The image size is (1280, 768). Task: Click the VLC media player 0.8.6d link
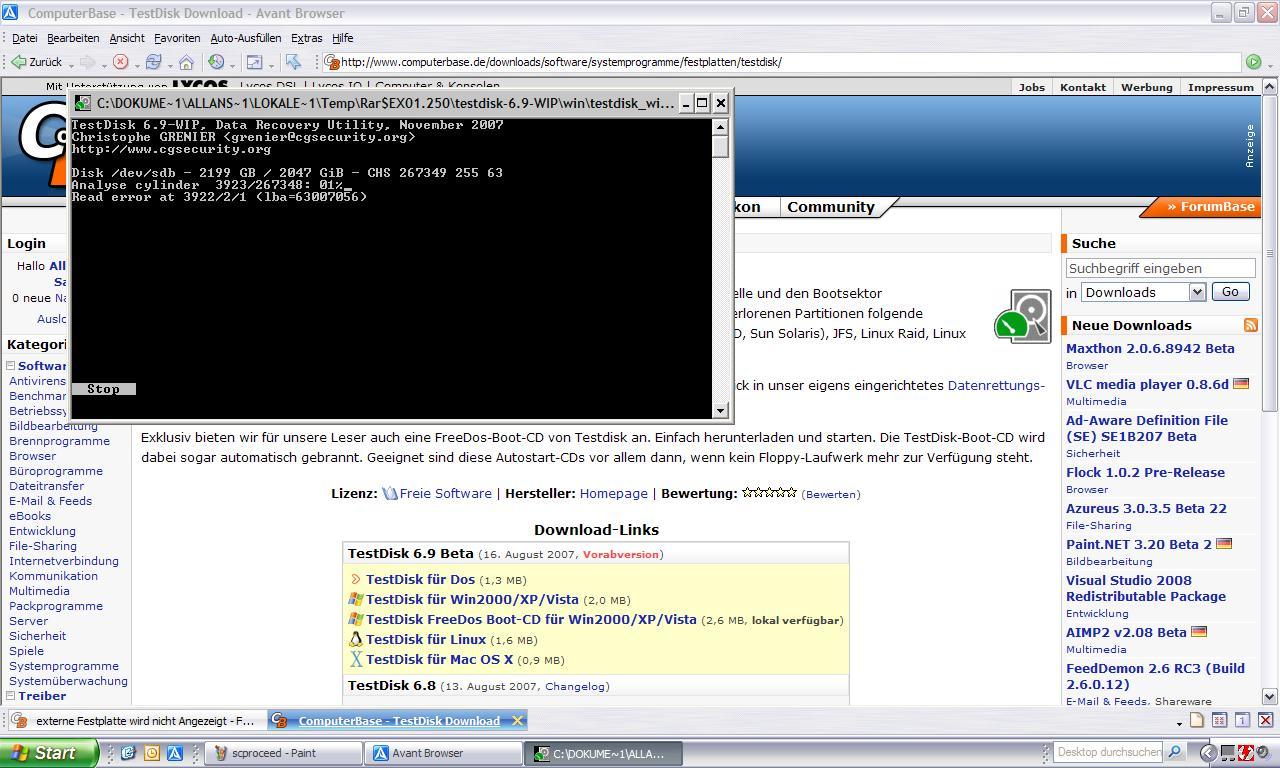pos(1147,384)
